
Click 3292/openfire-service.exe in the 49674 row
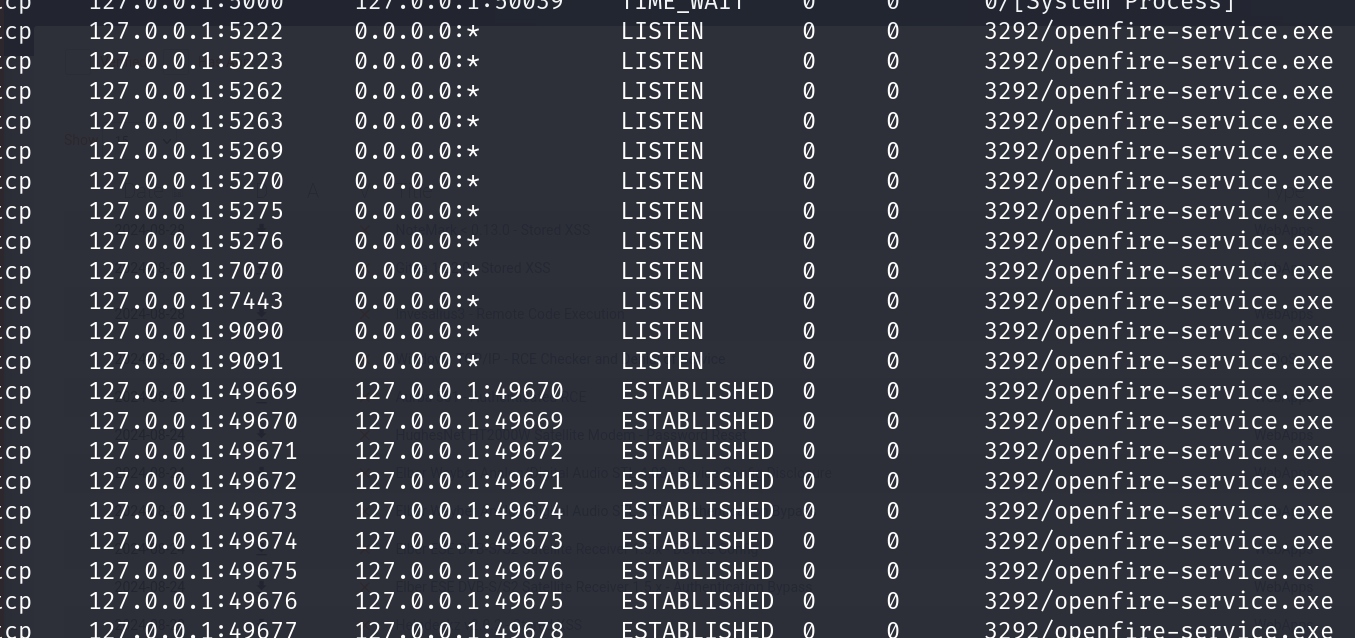tap(1159, 541)
